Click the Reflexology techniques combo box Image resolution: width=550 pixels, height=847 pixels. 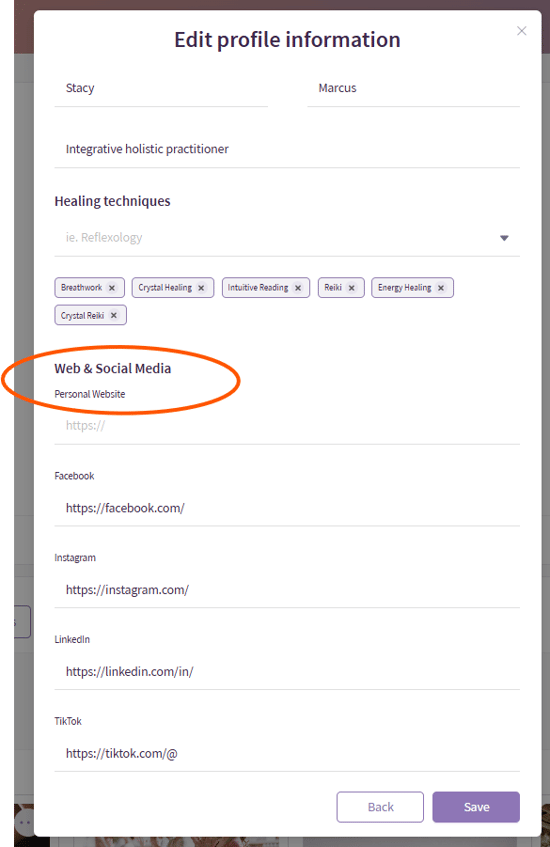(287, 238)
